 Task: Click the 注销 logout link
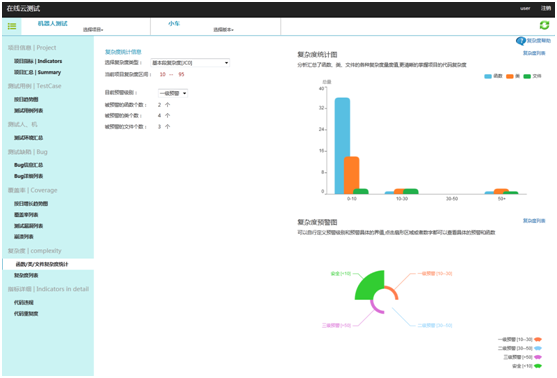tap(546, 8)
